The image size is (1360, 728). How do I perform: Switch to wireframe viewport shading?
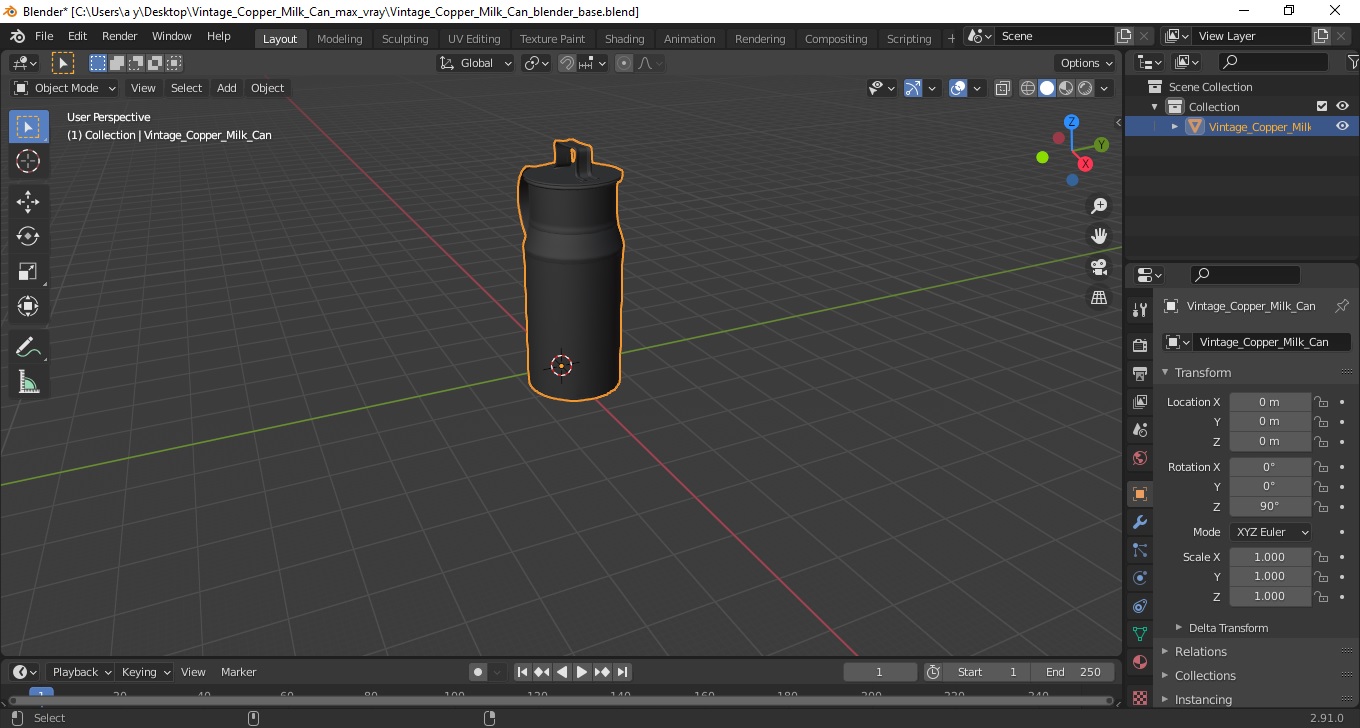pos(1028,88)
